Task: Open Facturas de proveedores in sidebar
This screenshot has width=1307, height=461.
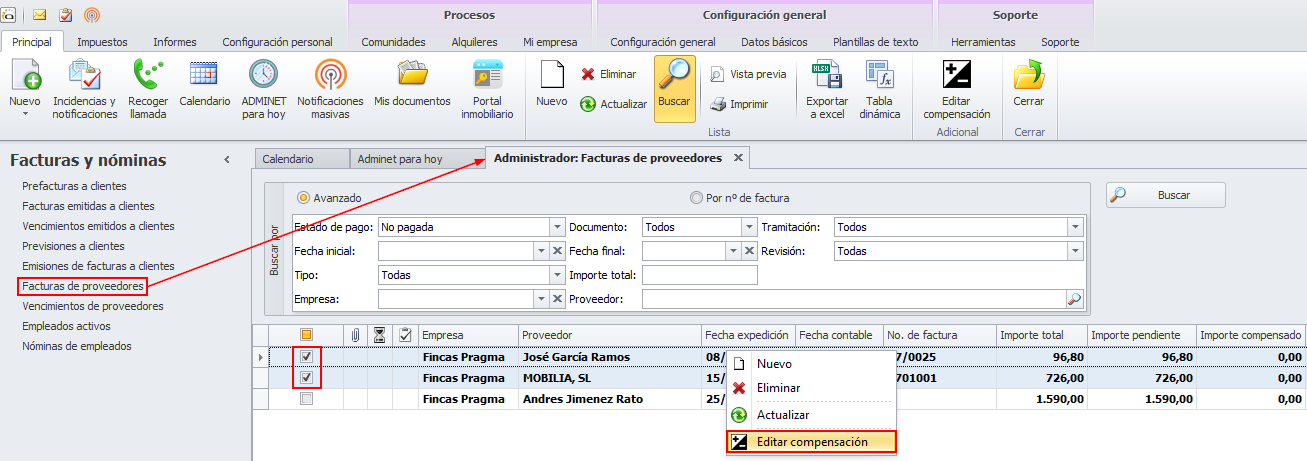Action: pos(83,286)
